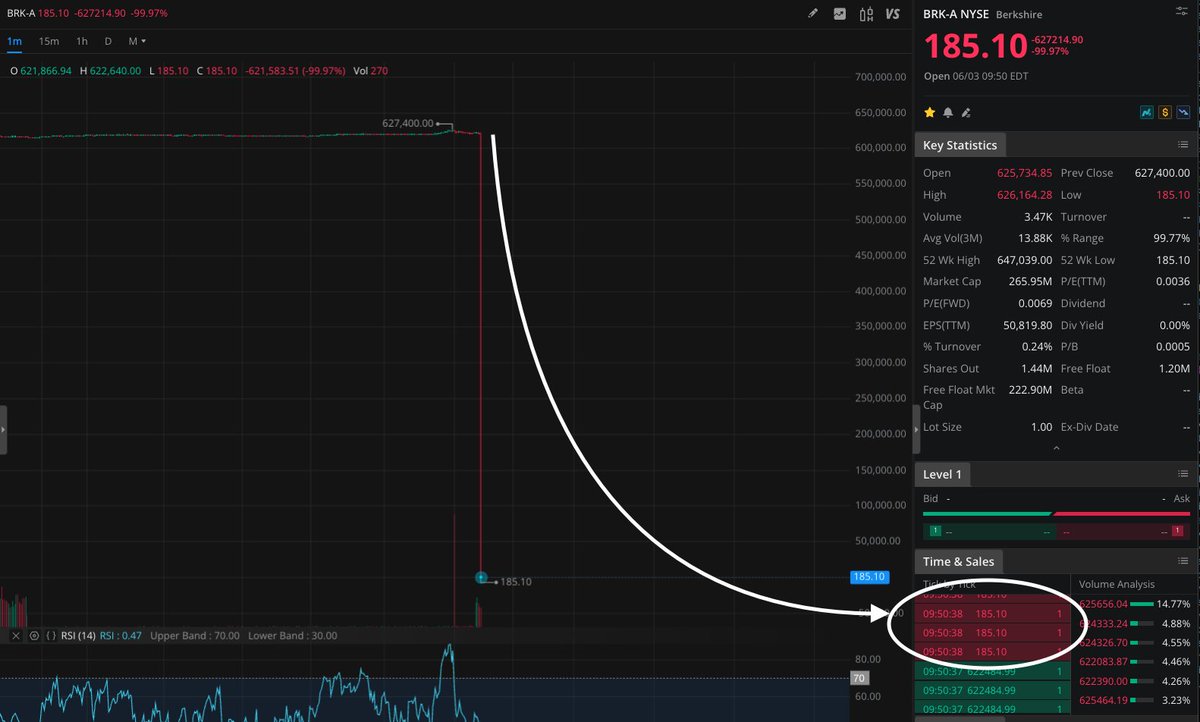
Task: Click the High value 626,164.28
Action: point(1024,195)
